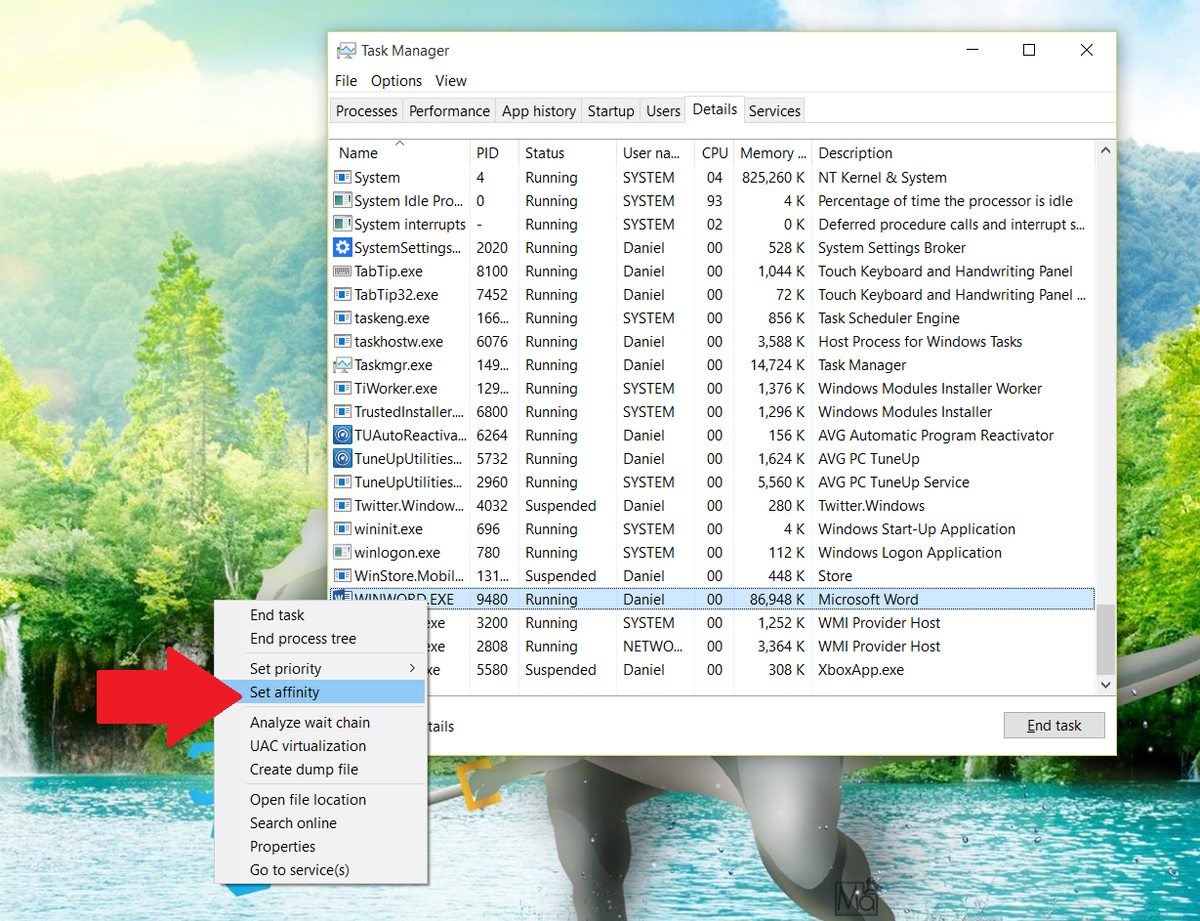Click the System process icon
Image resolution: width=1200 pixels, height=921 pixels.
click(x=343, y=177)
